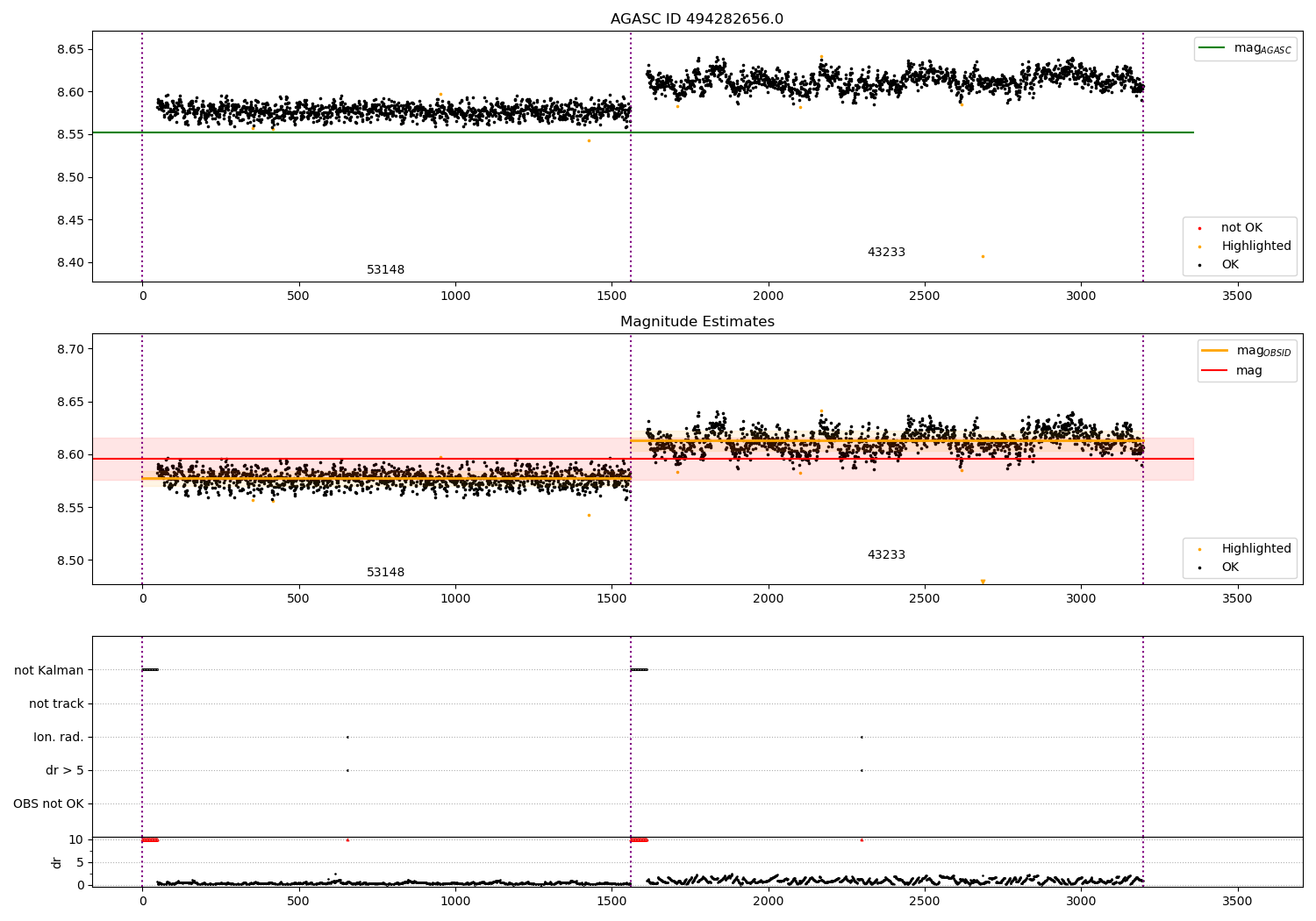Click the green line sample in the top legend
Screen dimensions: 1316x921
[x=1212, y=48]
